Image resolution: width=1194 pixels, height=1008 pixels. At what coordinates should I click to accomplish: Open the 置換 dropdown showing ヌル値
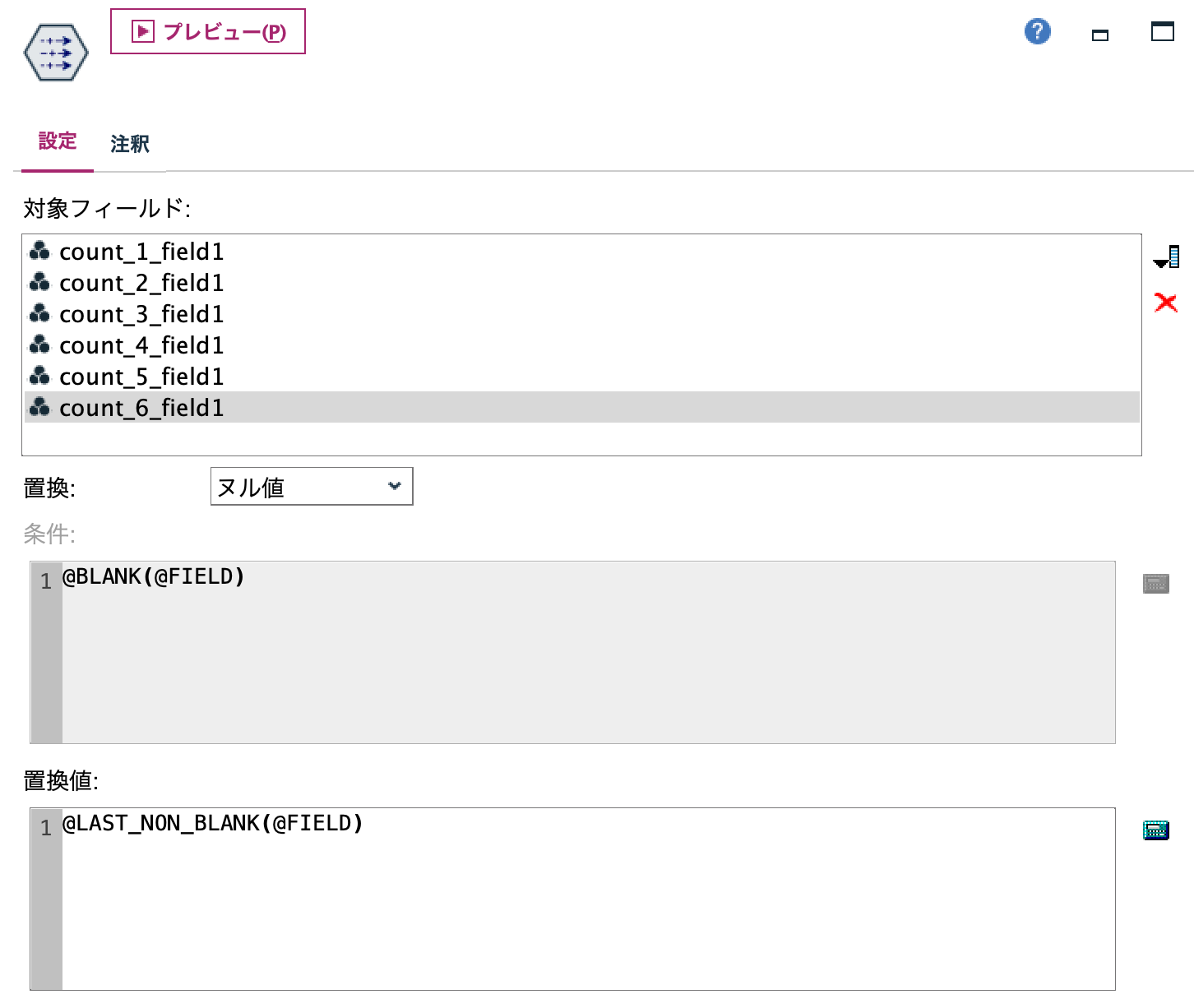[x=312, y=487]
